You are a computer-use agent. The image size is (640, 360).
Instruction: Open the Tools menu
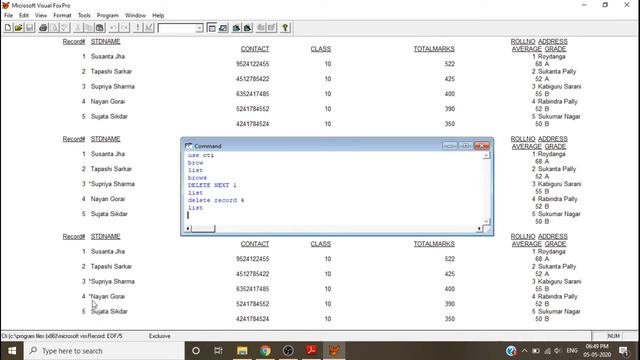(84, 16)
